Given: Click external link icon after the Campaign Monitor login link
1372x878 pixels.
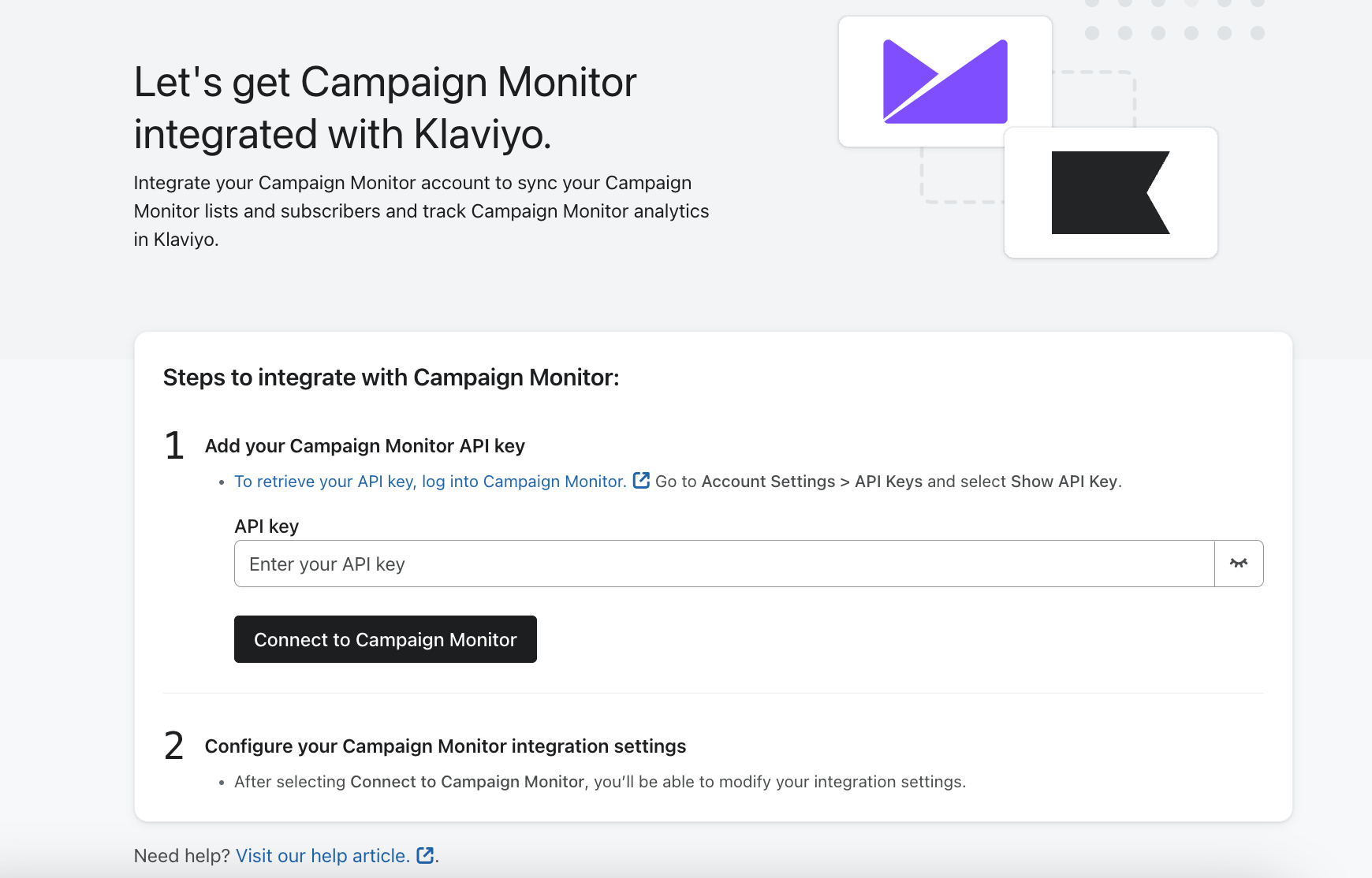Looking at the screenshot, I should pyautogui.click(x=641, y=481).
